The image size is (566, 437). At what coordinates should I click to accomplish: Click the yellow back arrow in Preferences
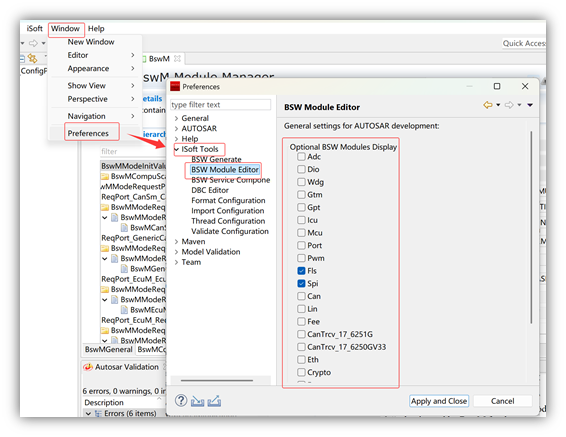click(488, 105)
